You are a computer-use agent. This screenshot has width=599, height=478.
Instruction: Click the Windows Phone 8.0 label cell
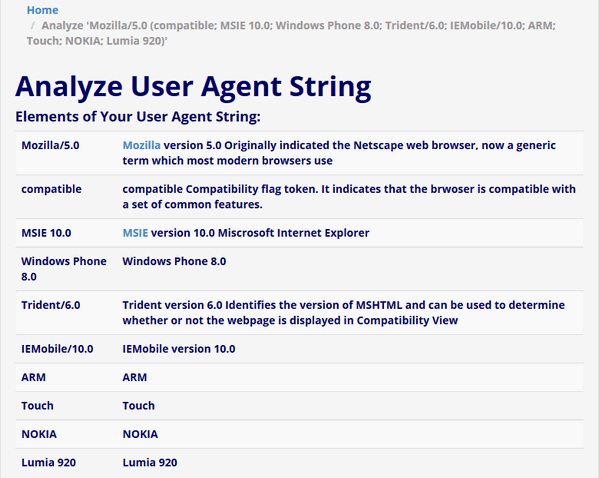(x=64, y=269)
